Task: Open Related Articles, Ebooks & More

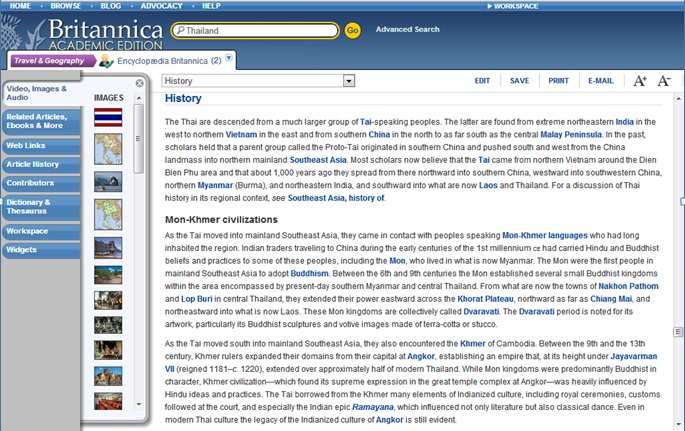Action: 41,121
